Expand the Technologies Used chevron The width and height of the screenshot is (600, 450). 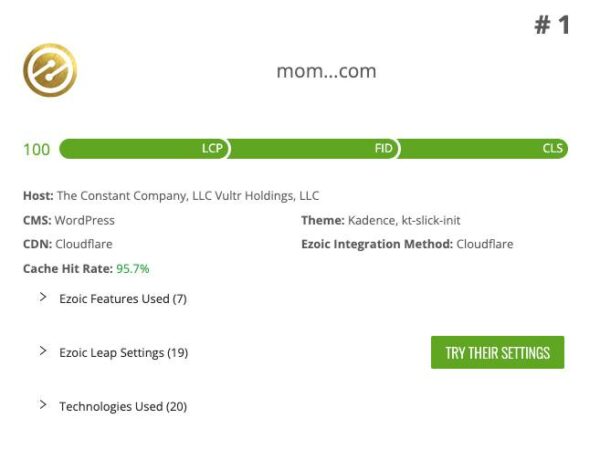click(43, 405)
